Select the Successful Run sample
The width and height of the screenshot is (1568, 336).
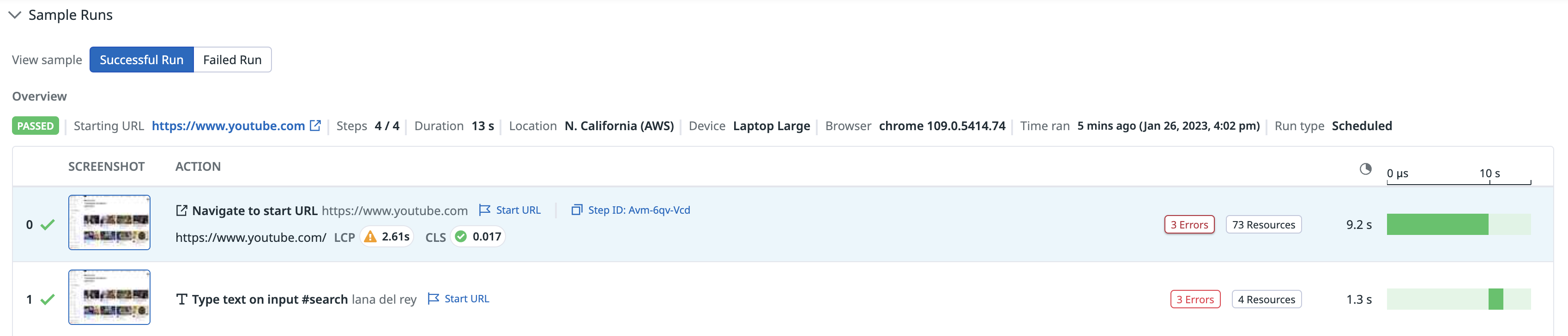[x=141, y=60]
